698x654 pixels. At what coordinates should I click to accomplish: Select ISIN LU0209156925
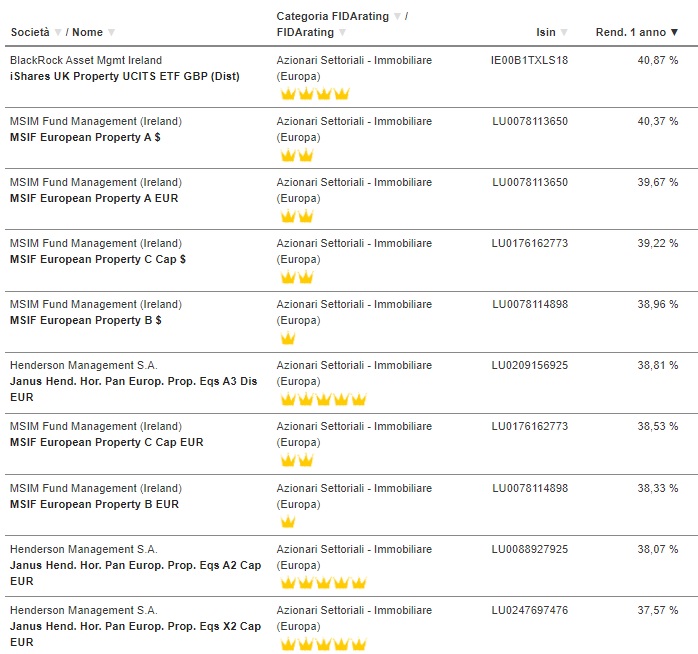(x=530, y=365)
